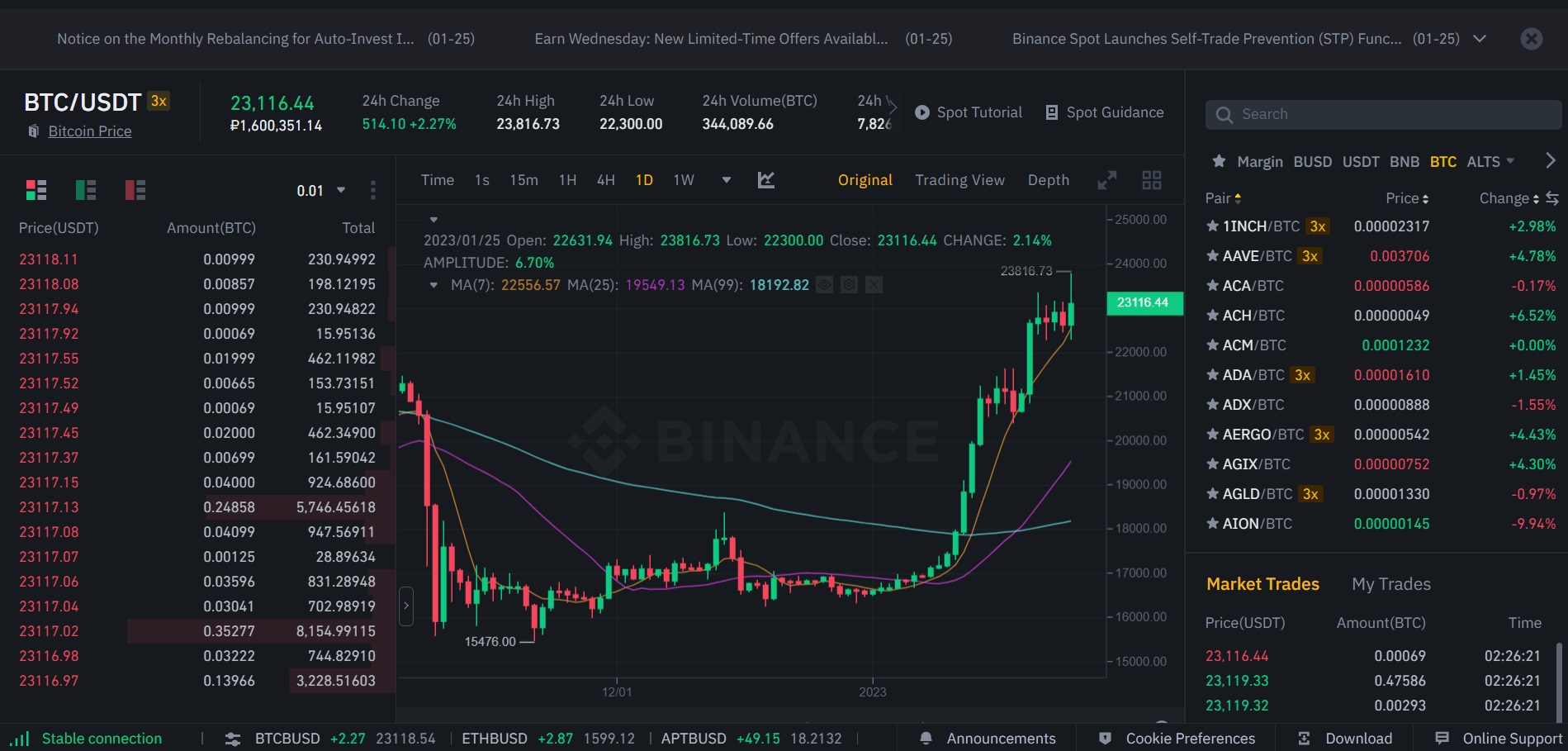
Task: Select the BUSD market tab
Action: tap(1313, 161)
